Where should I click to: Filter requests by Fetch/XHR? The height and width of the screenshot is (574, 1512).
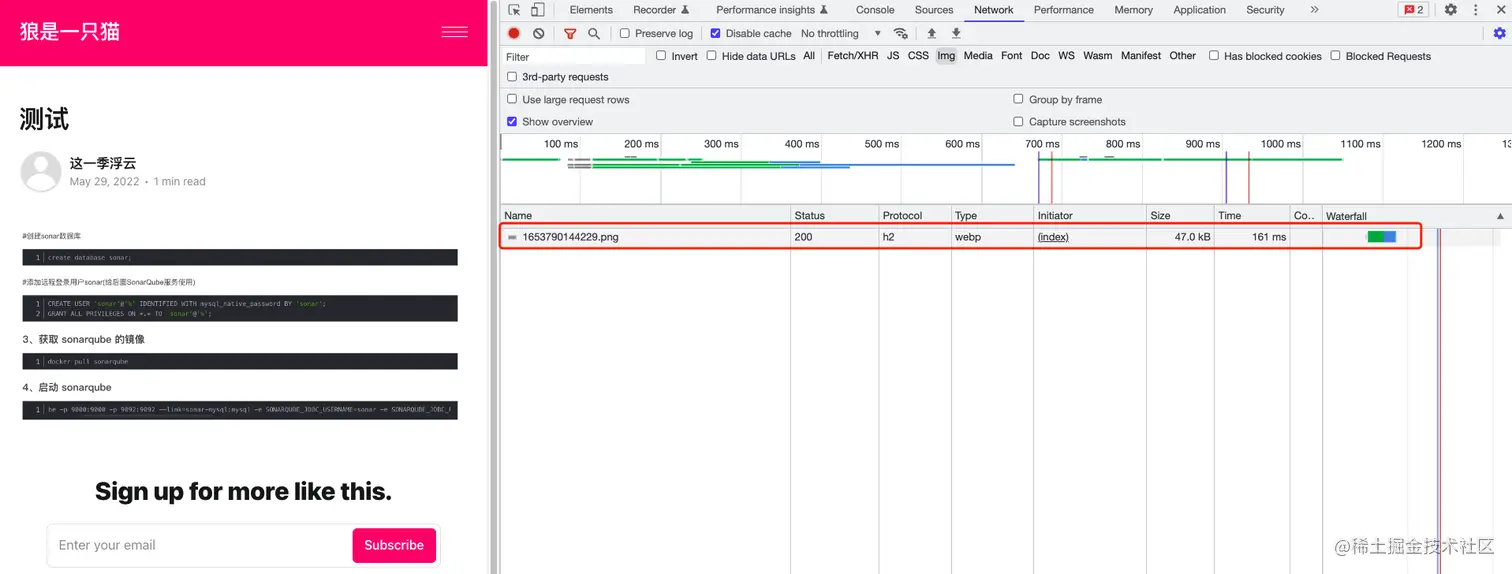(853, 56)
